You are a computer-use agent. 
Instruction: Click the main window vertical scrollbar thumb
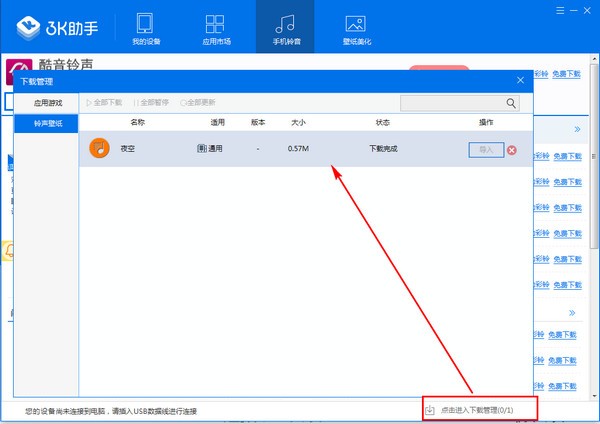[x=594, y=156]
